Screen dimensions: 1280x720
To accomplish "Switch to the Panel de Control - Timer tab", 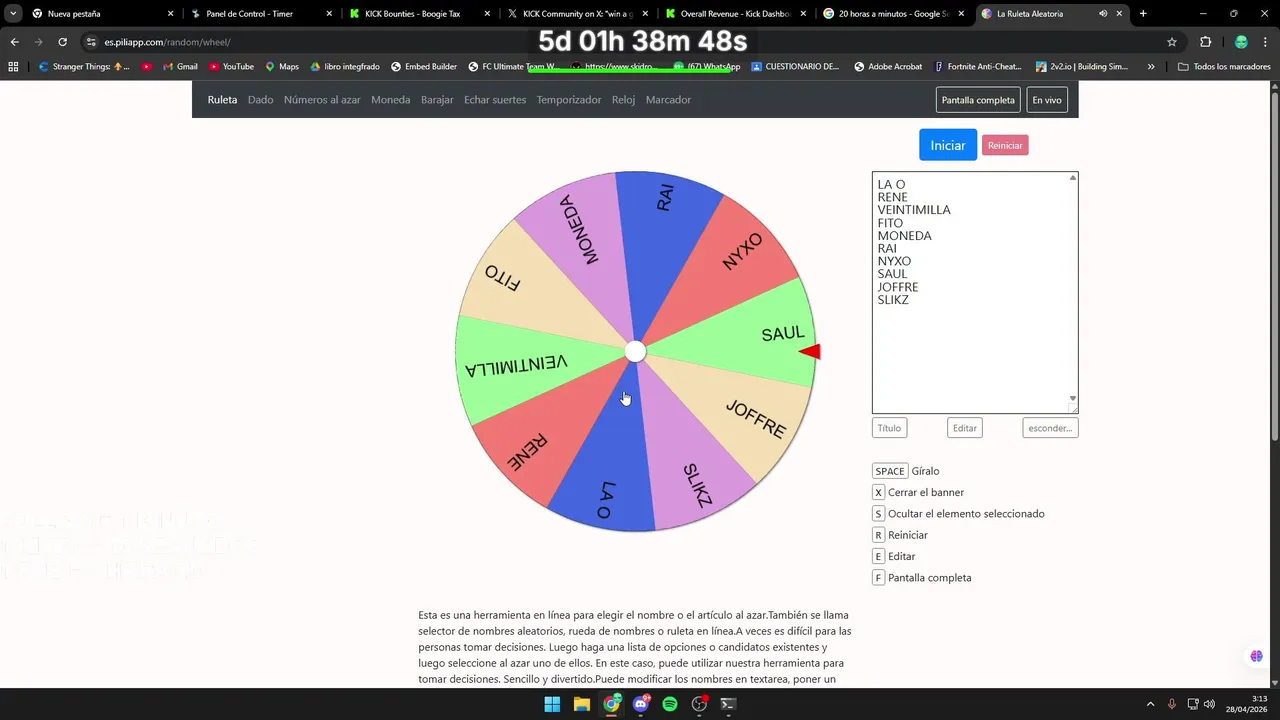I will (x=259, y=14).
